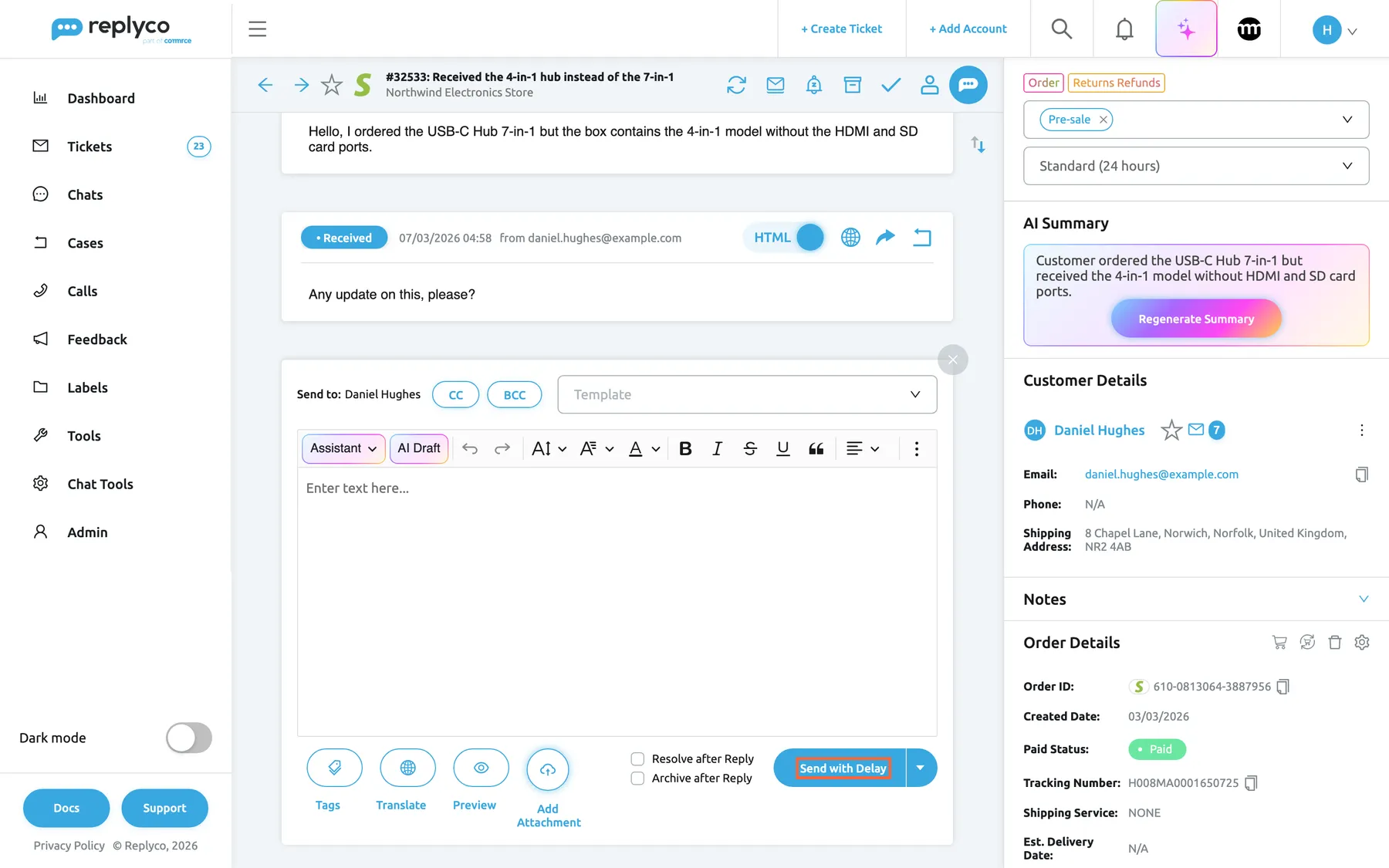
Task: Open text alignment dropdown
Action: (x=863, y=449)
